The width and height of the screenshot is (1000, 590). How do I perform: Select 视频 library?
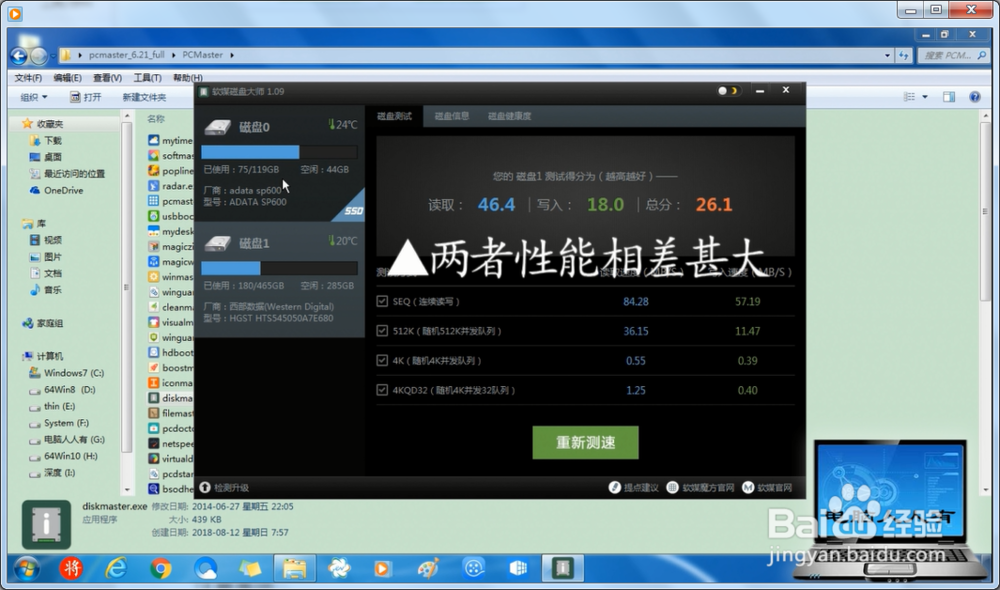pyautogui.click(x=45, y=240)
